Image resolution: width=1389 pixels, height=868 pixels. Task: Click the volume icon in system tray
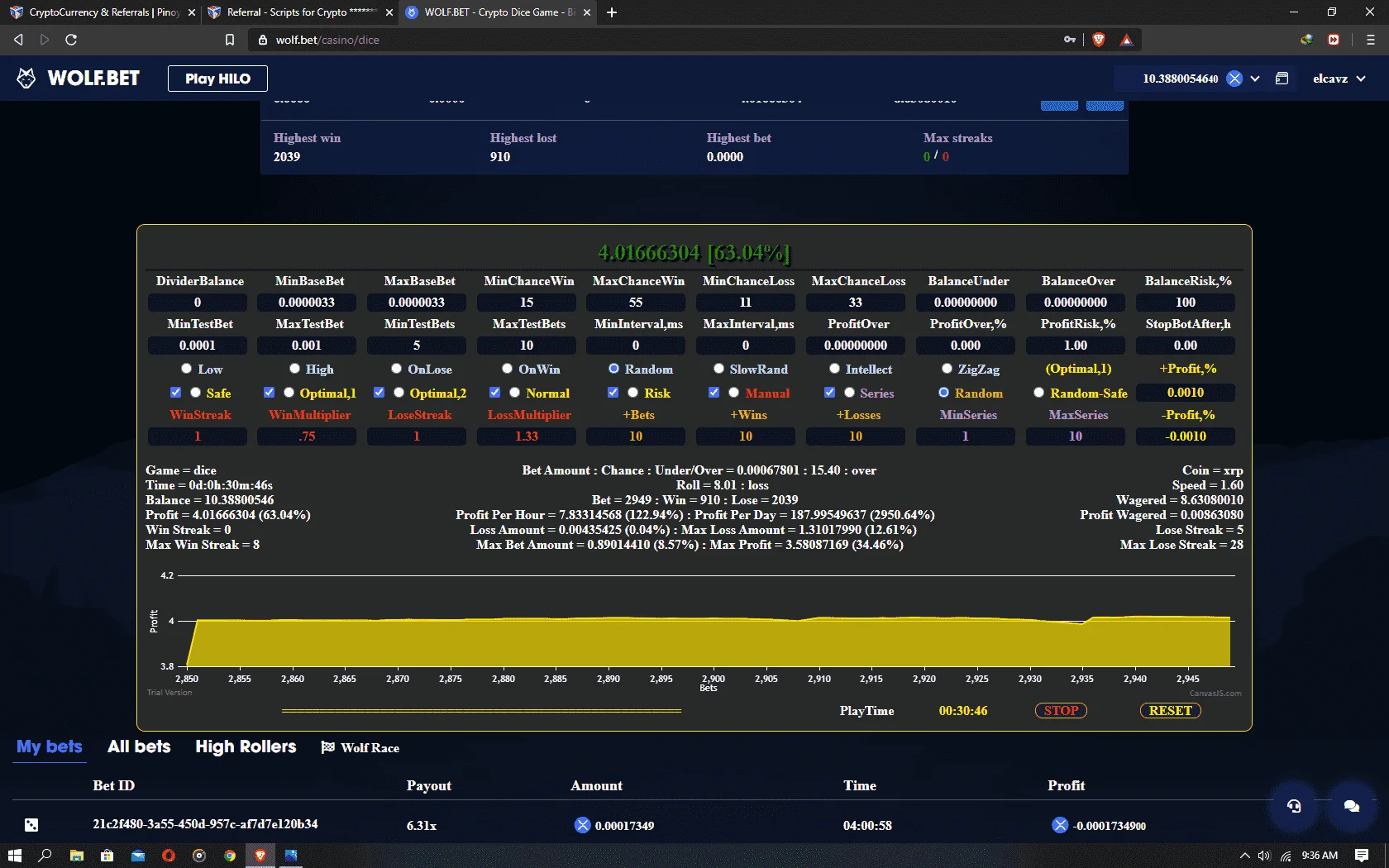1263,856
